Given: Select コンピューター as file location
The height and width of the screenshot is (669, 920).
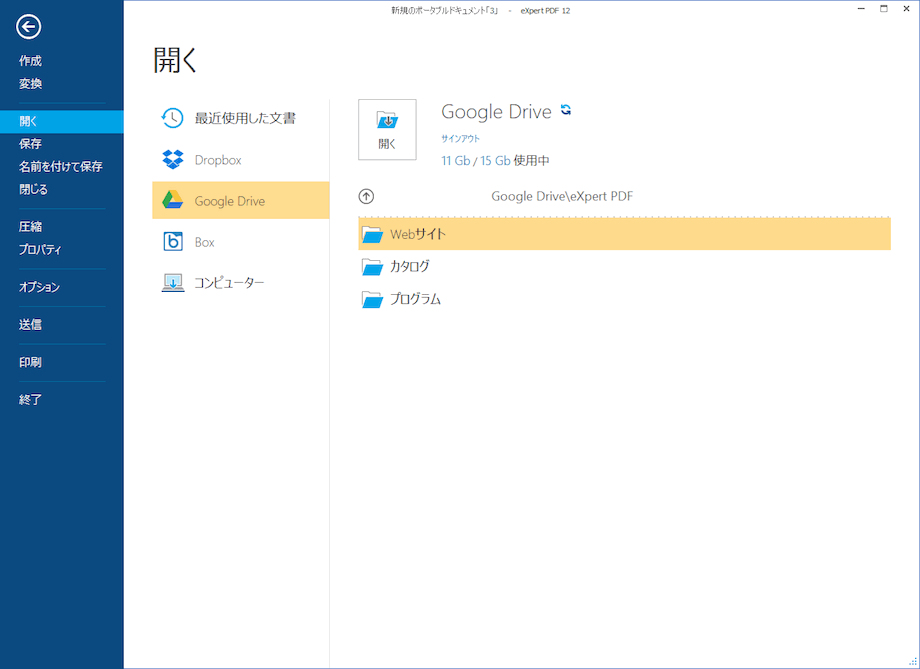Looking at the screenshot, I should 241,283.
